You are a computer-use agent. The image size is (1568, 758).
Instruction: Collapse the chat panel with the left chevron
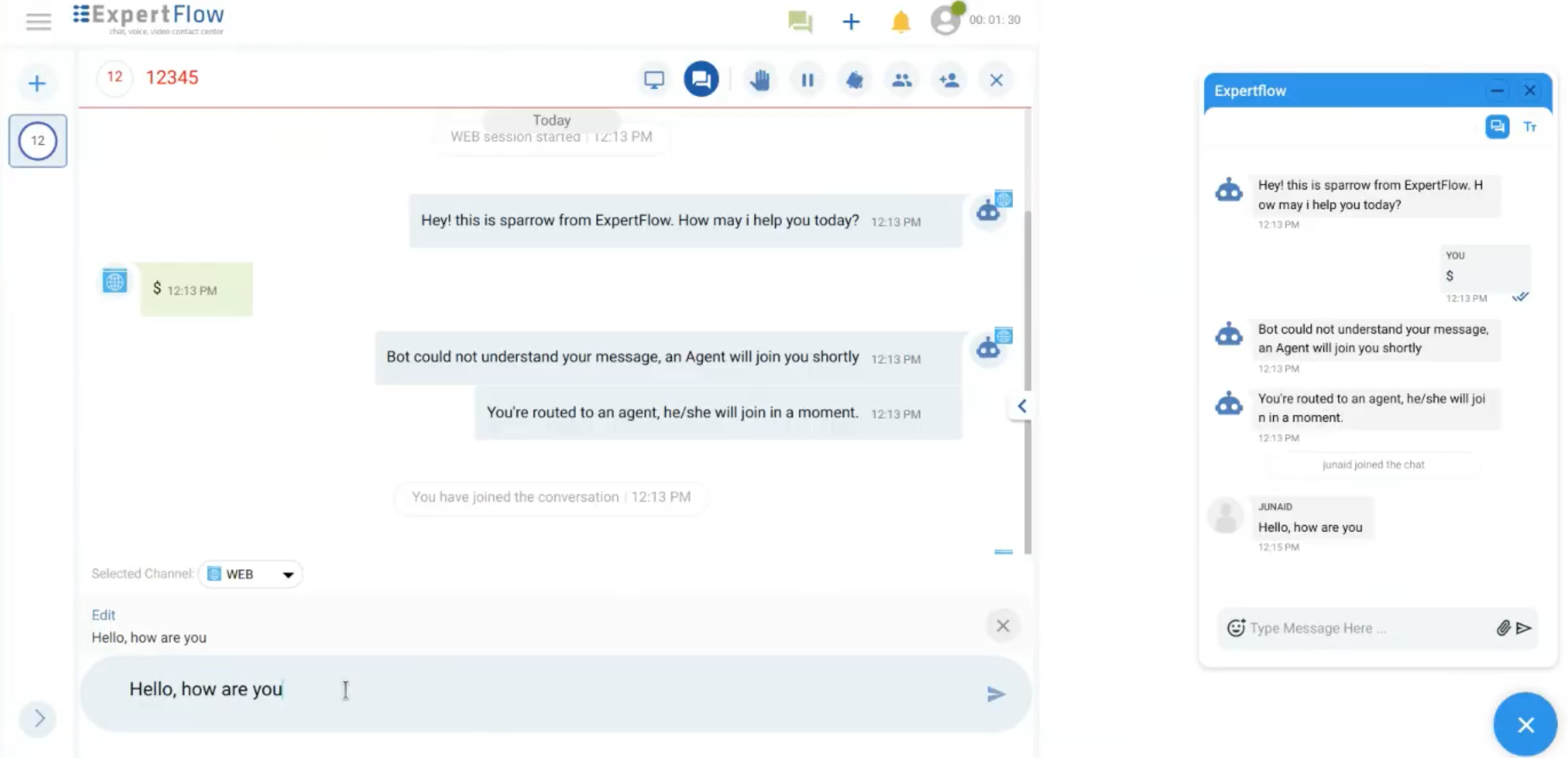[x=1020, y=406]
